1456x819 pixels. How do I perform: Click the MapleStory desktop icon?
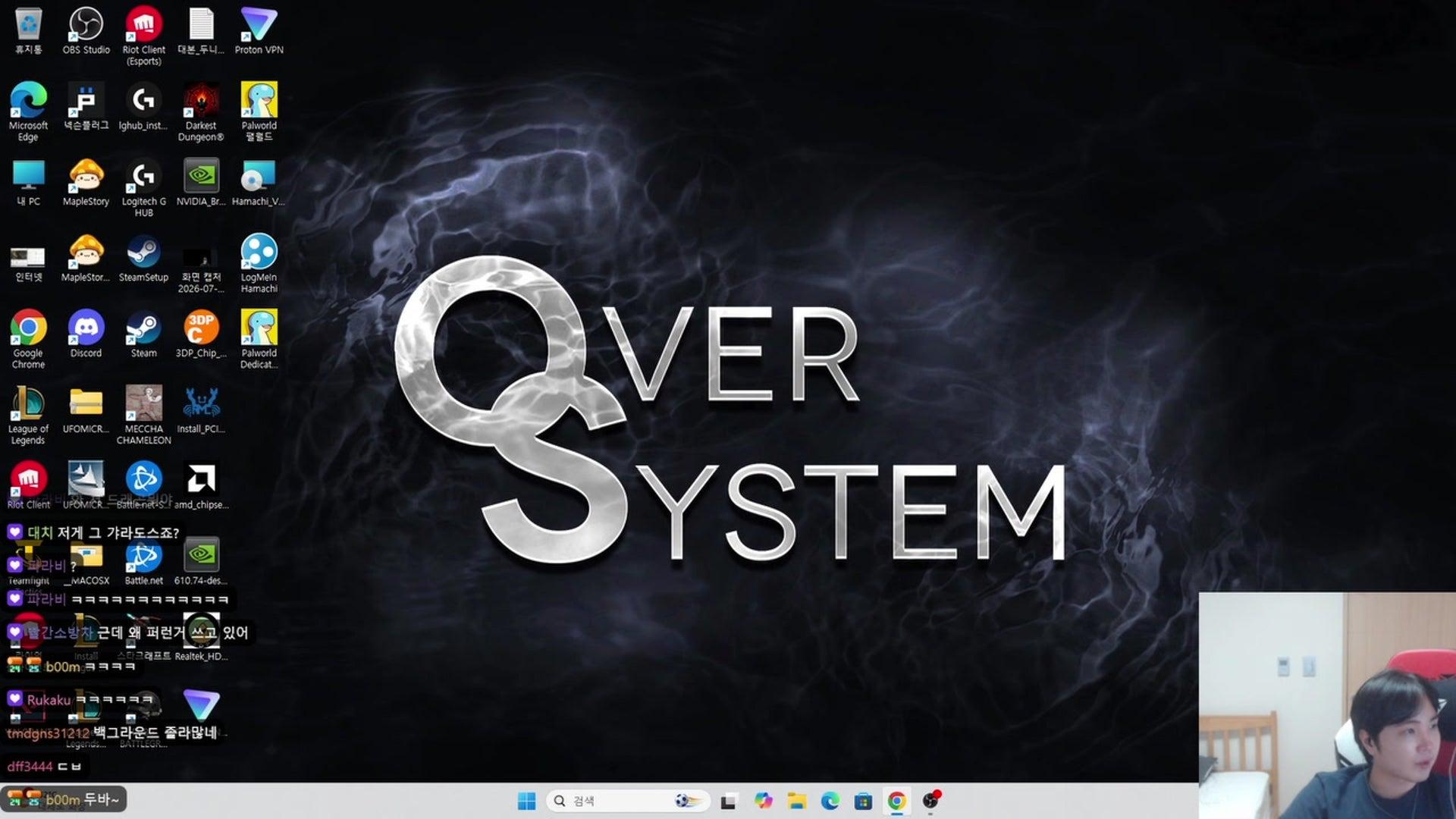point(86,183)
